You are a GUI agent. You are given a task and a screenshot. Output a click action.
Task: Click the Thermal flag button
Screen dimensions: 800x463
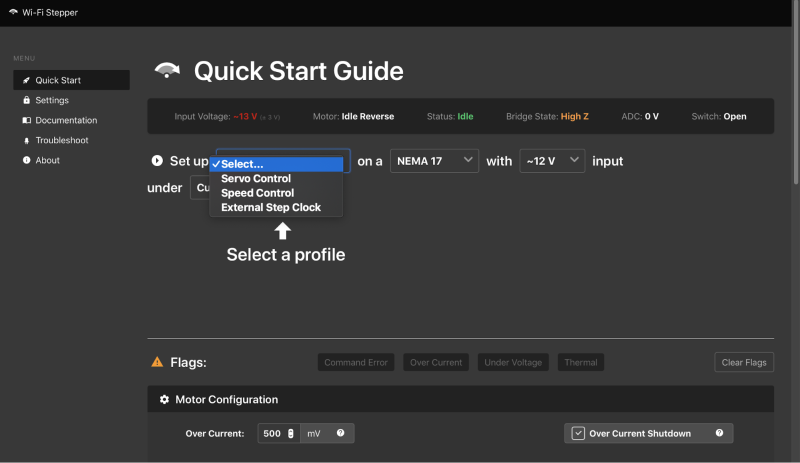[x=580, y=362]
